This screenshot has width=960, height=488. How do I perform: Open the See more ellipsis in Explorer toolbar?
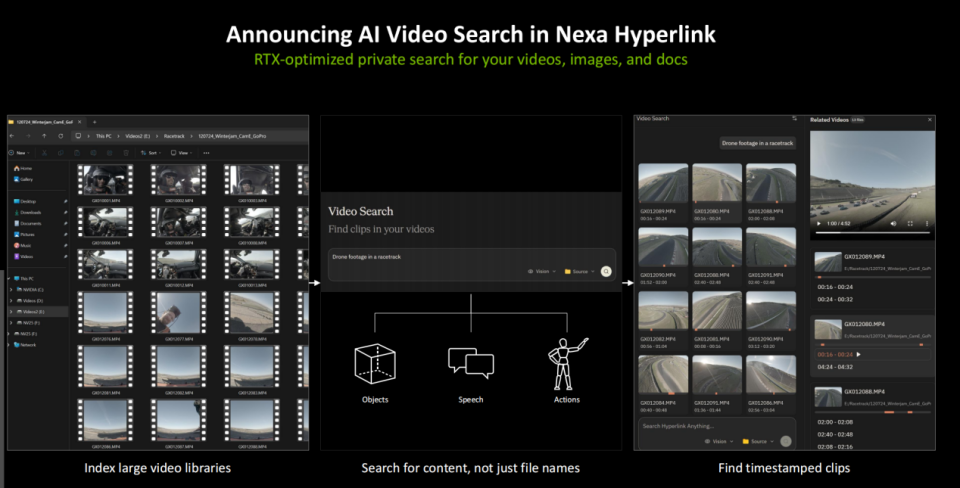tap(206, 152)
